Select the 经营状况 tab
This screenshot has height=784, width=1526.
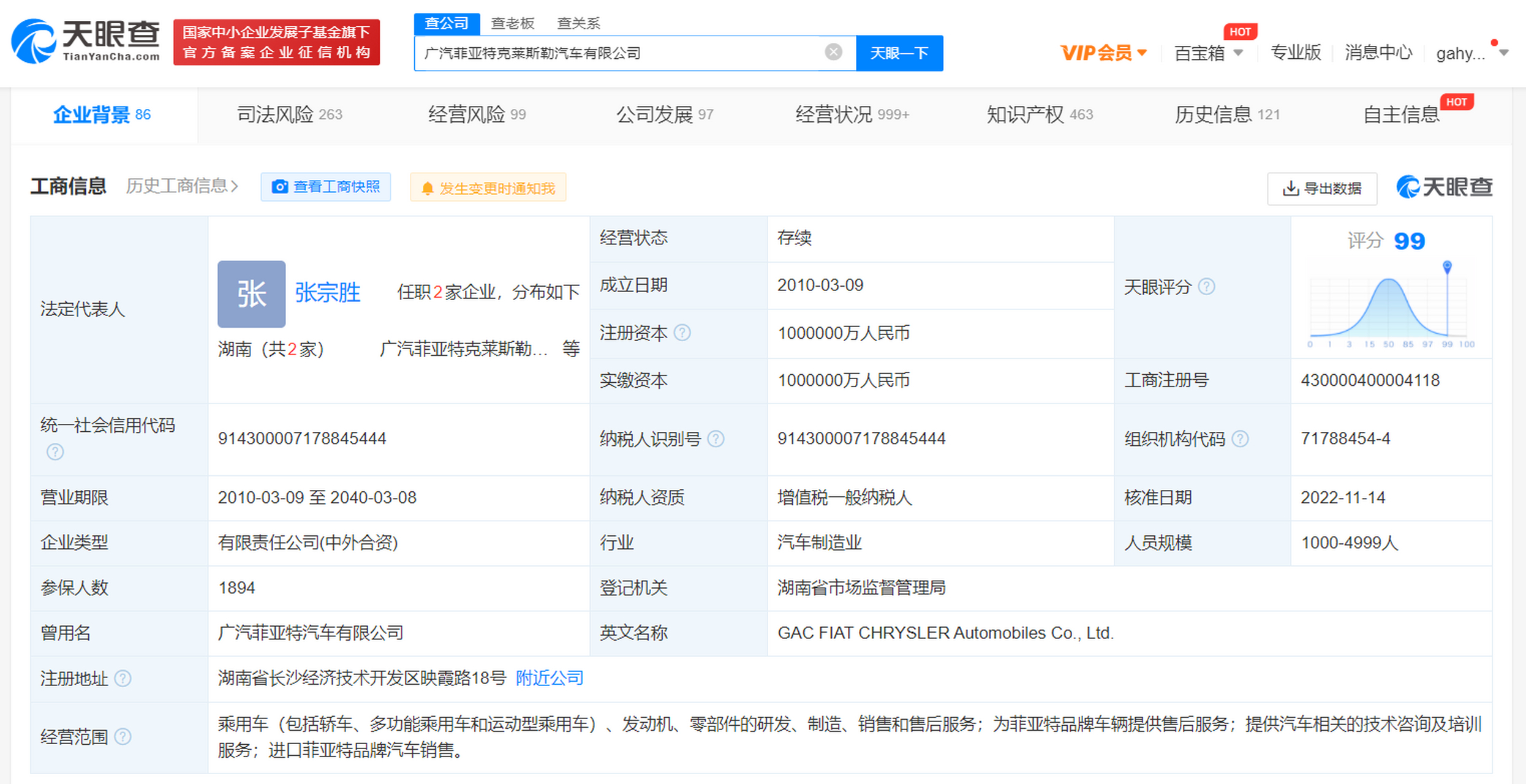(852, 115)
